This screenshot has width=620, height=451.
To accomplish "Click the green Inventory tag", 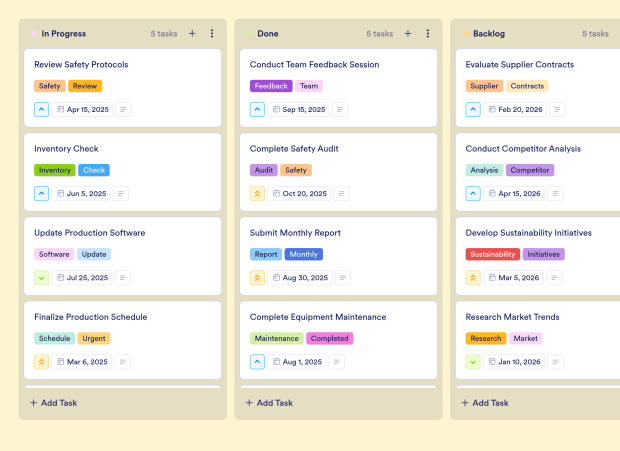I will click(55, 170).
